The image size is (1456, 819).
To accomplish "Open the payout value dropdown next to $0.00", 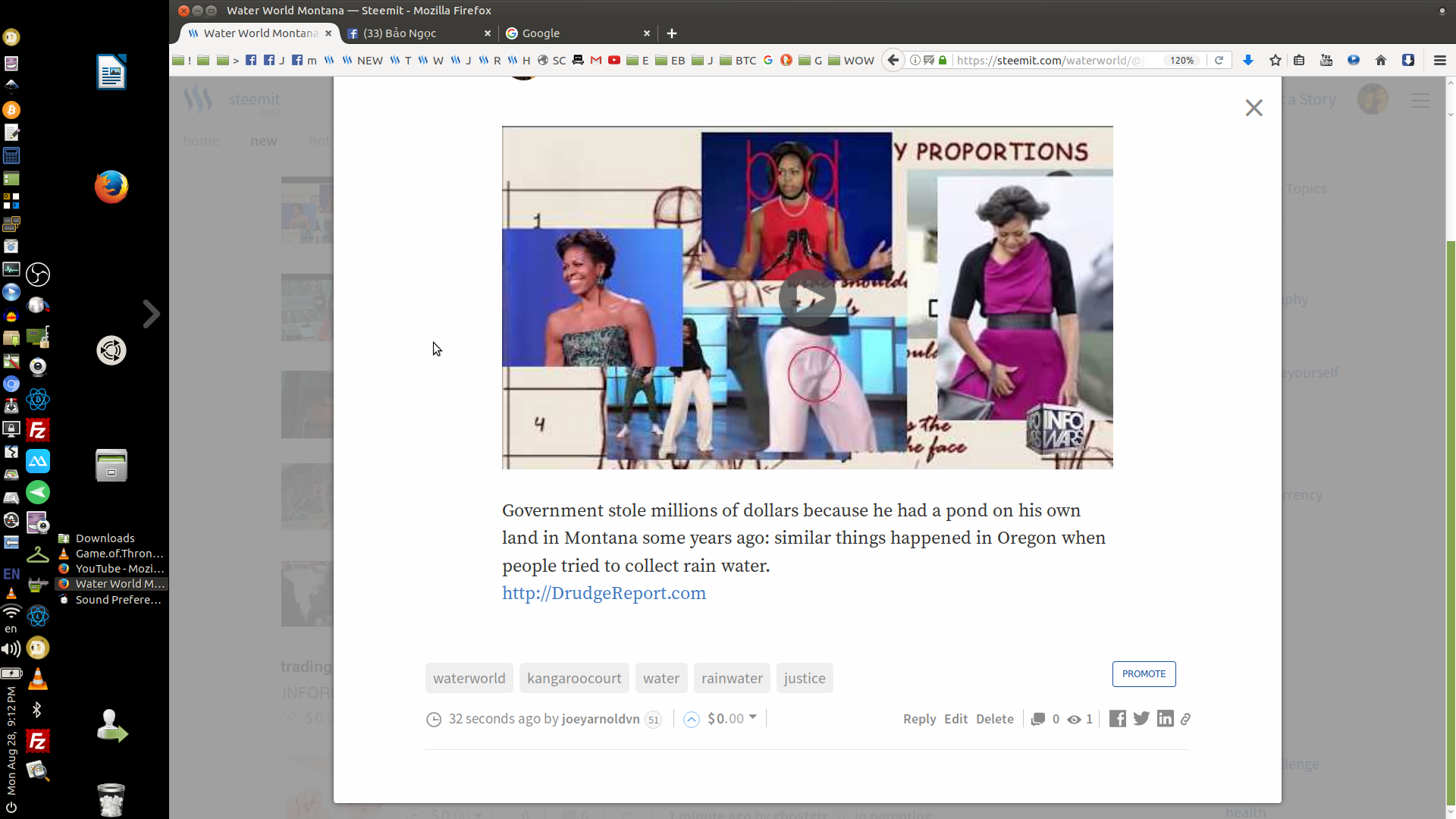I will (752, 719).
